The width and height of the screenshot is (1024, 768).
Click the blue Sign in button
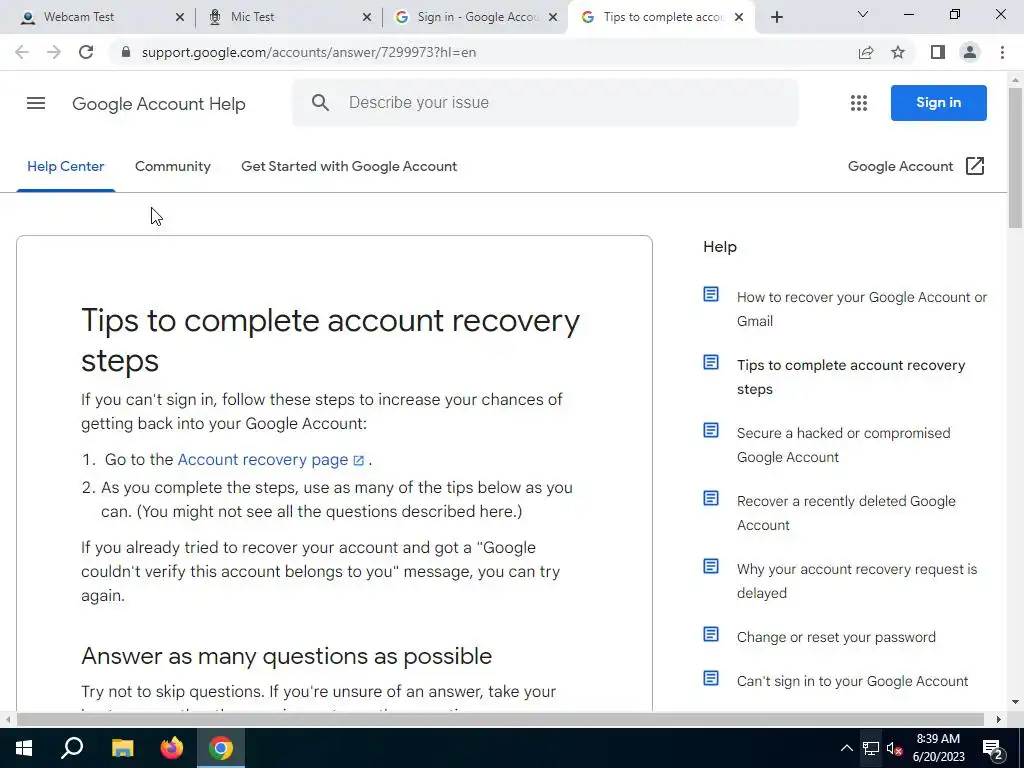(938, 103)
